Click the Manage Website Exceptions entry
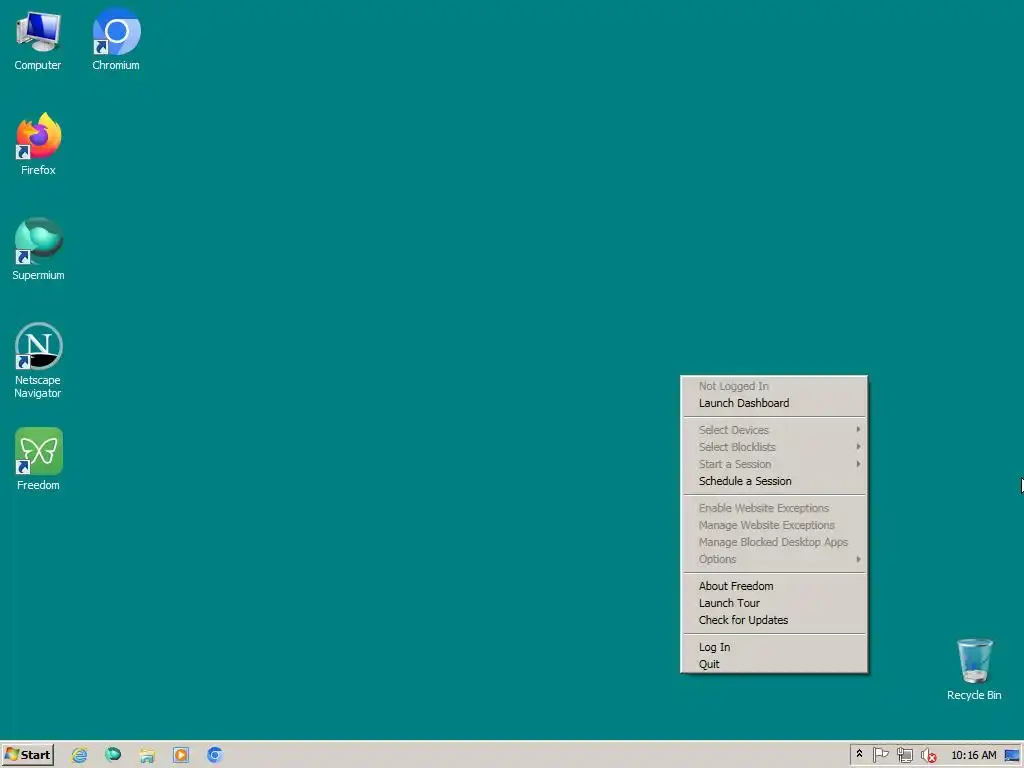 click(774, 525)
